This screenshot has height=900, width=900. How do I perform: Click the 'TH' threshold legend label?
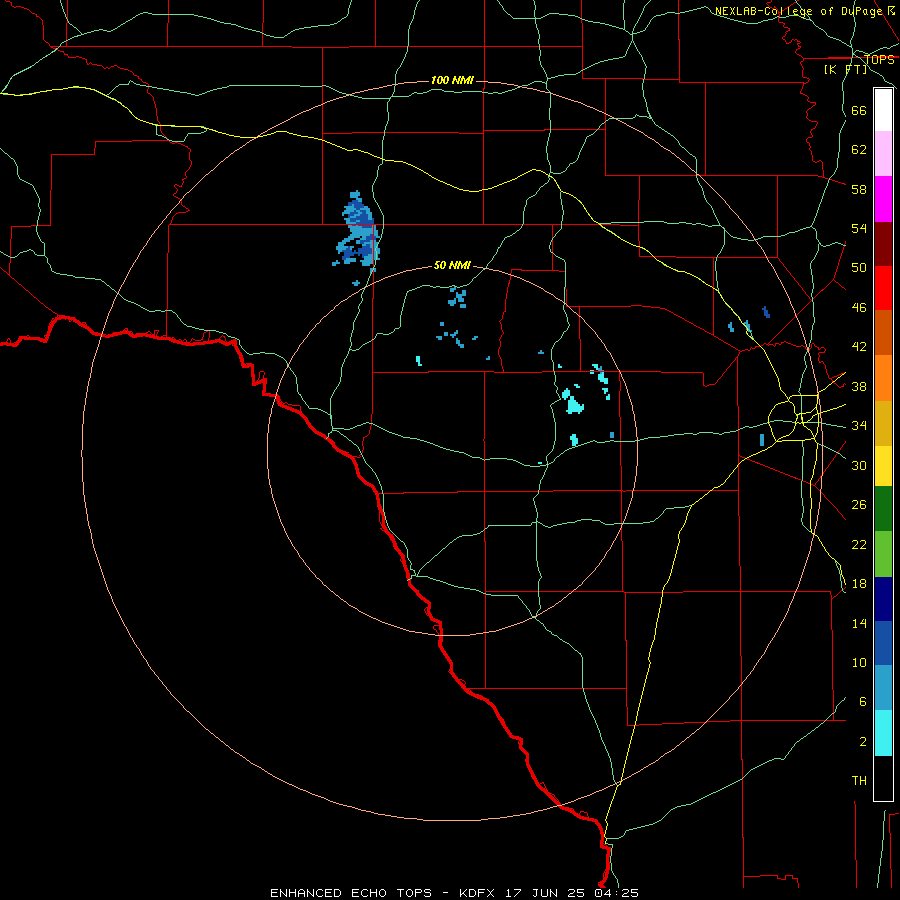pos(859,781)
